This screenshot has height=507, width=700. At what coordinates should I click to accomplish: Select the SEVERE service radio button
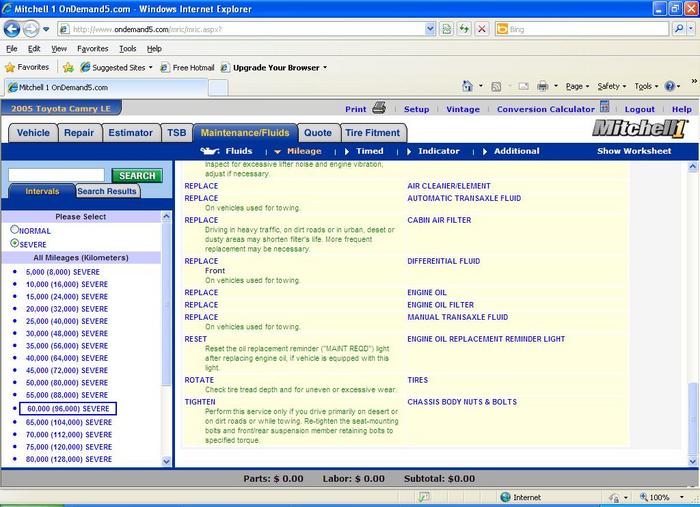(14, 243)
